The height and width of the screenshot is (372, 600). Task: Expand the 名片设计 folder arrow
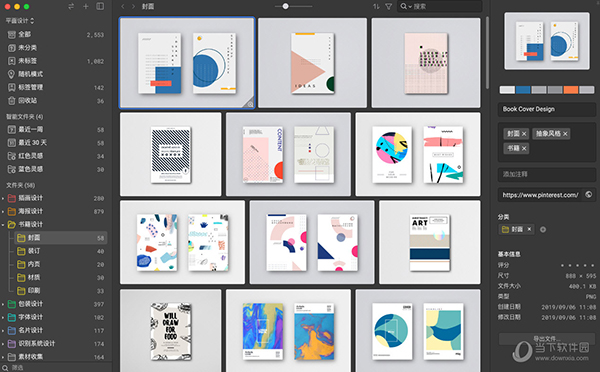click(x=3, y=331)
